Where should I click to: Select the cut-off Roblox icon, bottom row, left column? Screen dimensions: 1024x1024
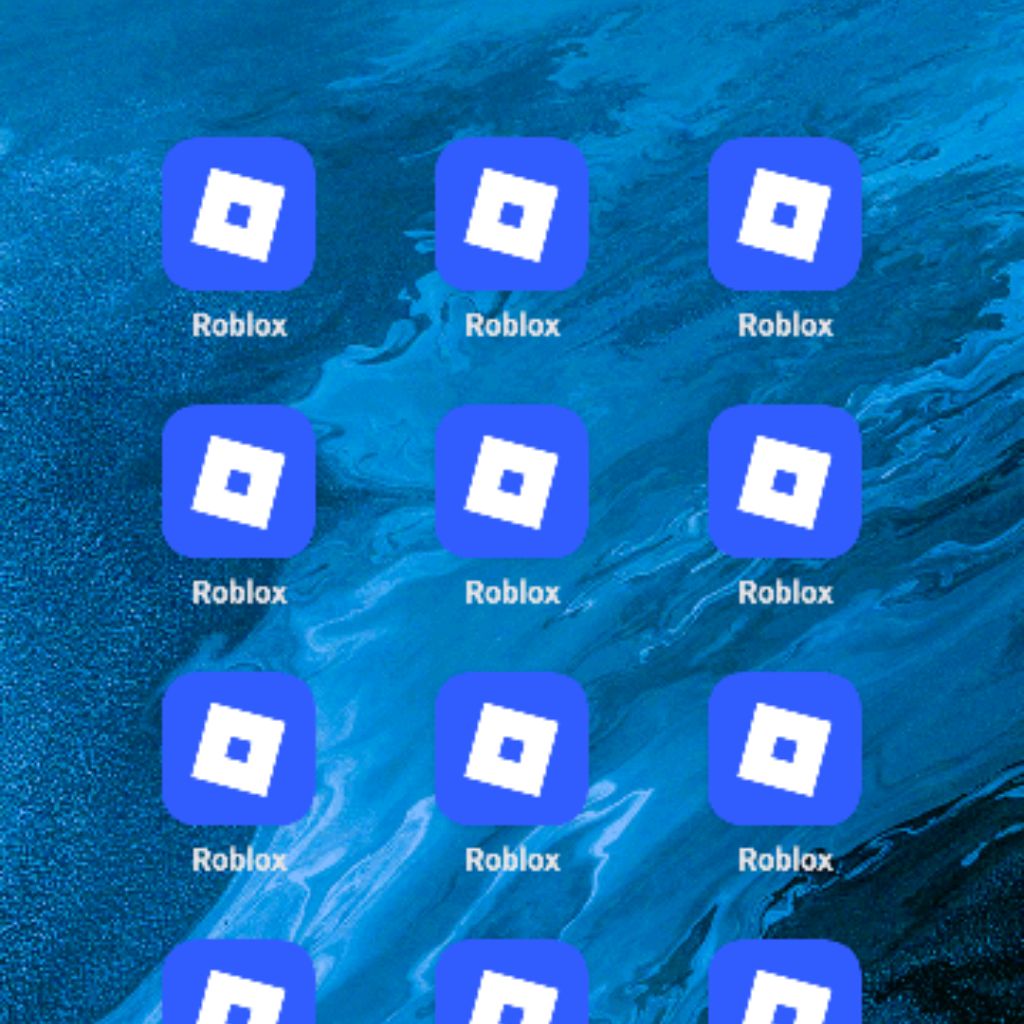pos(239,982)
